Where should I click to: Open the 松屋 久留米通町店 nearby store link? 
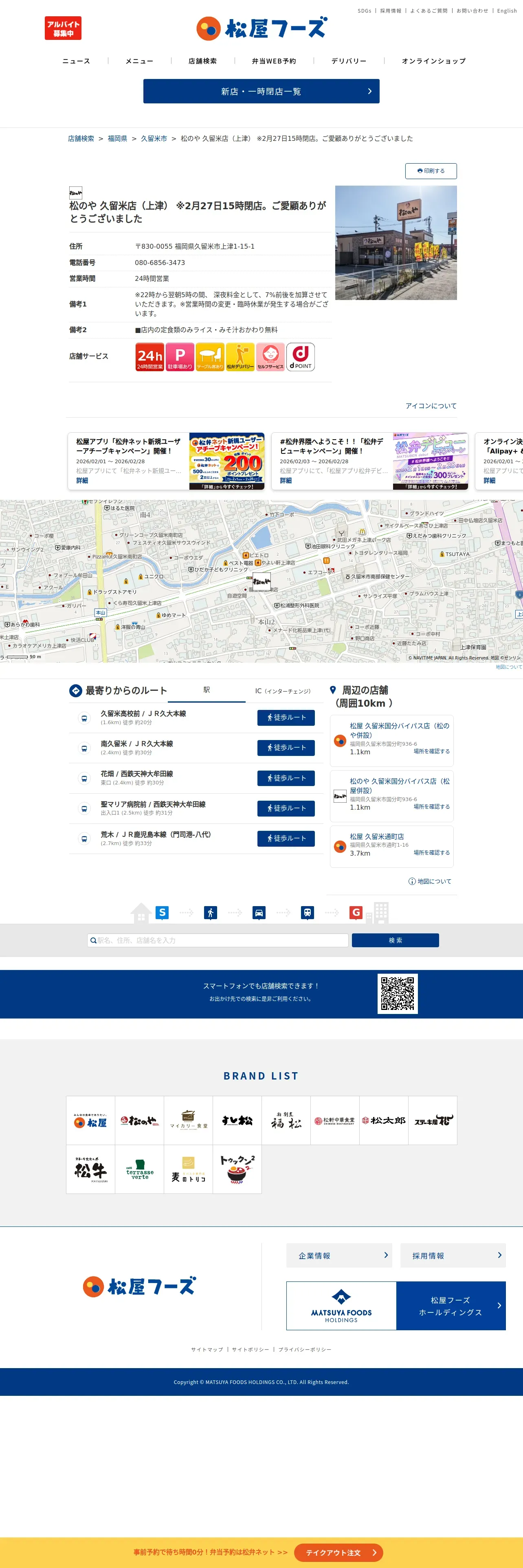(377, 837)
